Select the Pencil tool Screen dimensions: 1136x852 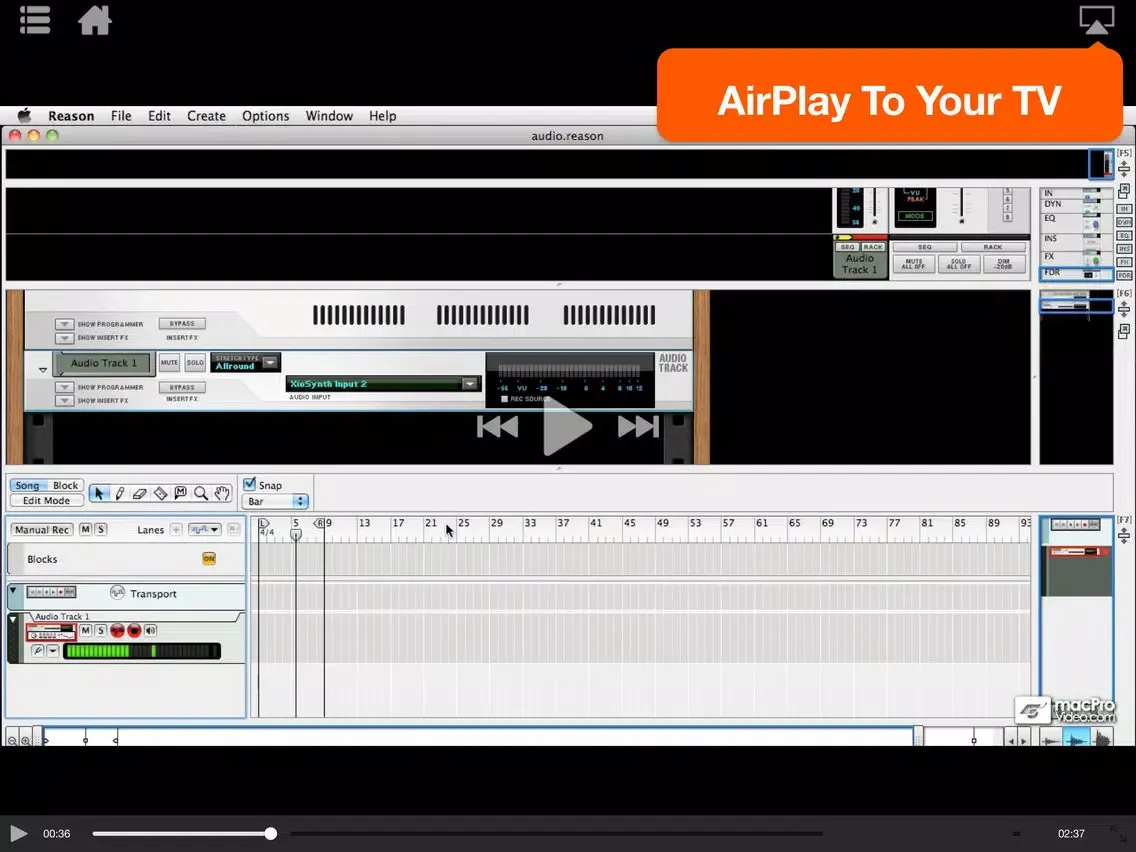120,493
